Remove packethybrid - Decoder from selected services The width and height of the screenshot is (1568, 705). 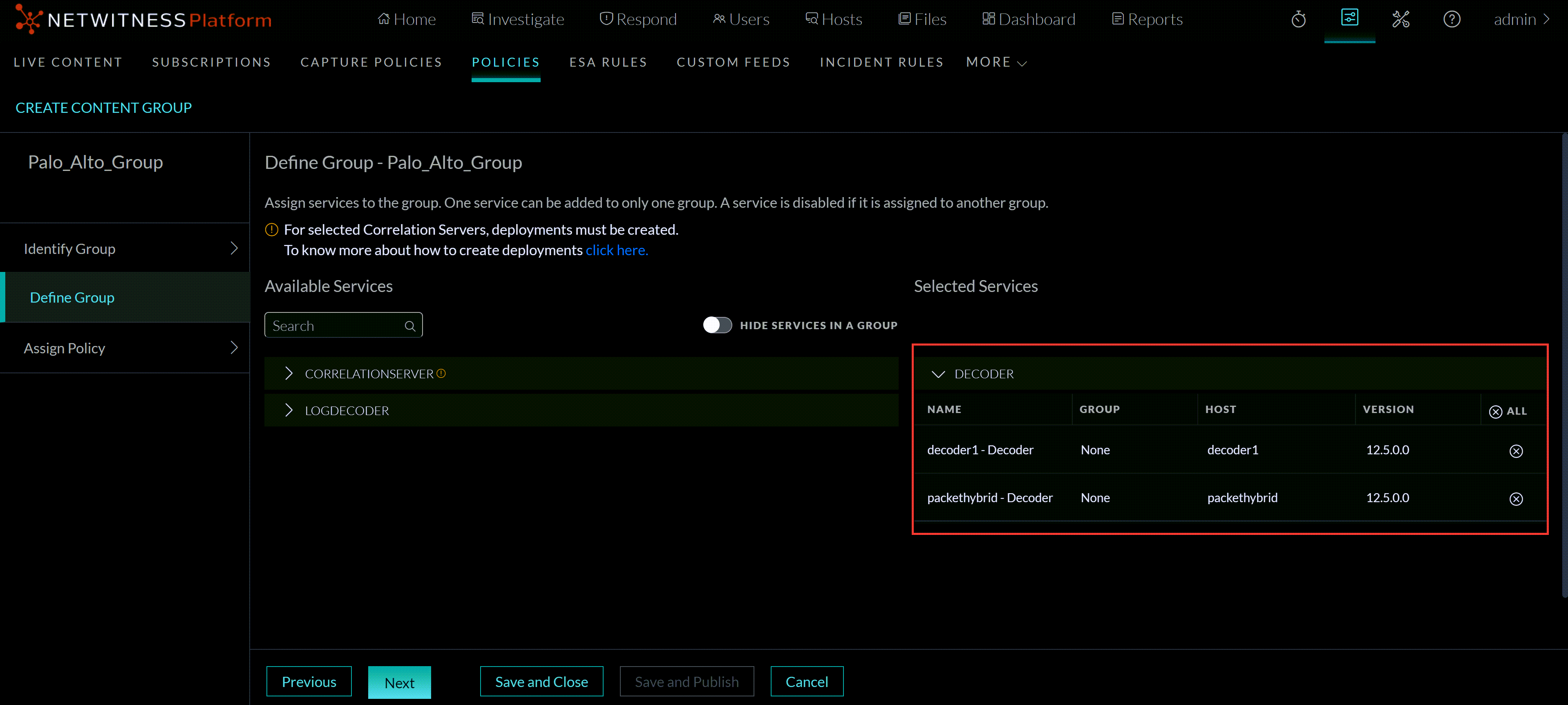pyautogui.click(x=1516, y=498)
